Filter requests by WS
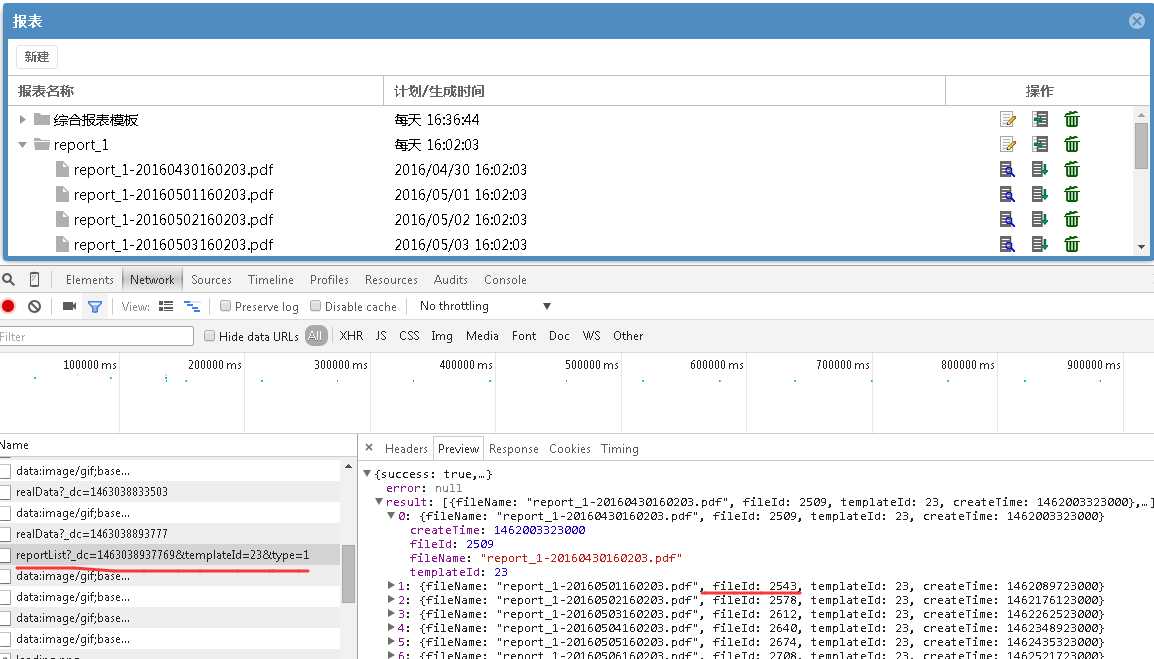Image resolution: width=1154 pixels, height=659 pixels. [591, 336]
